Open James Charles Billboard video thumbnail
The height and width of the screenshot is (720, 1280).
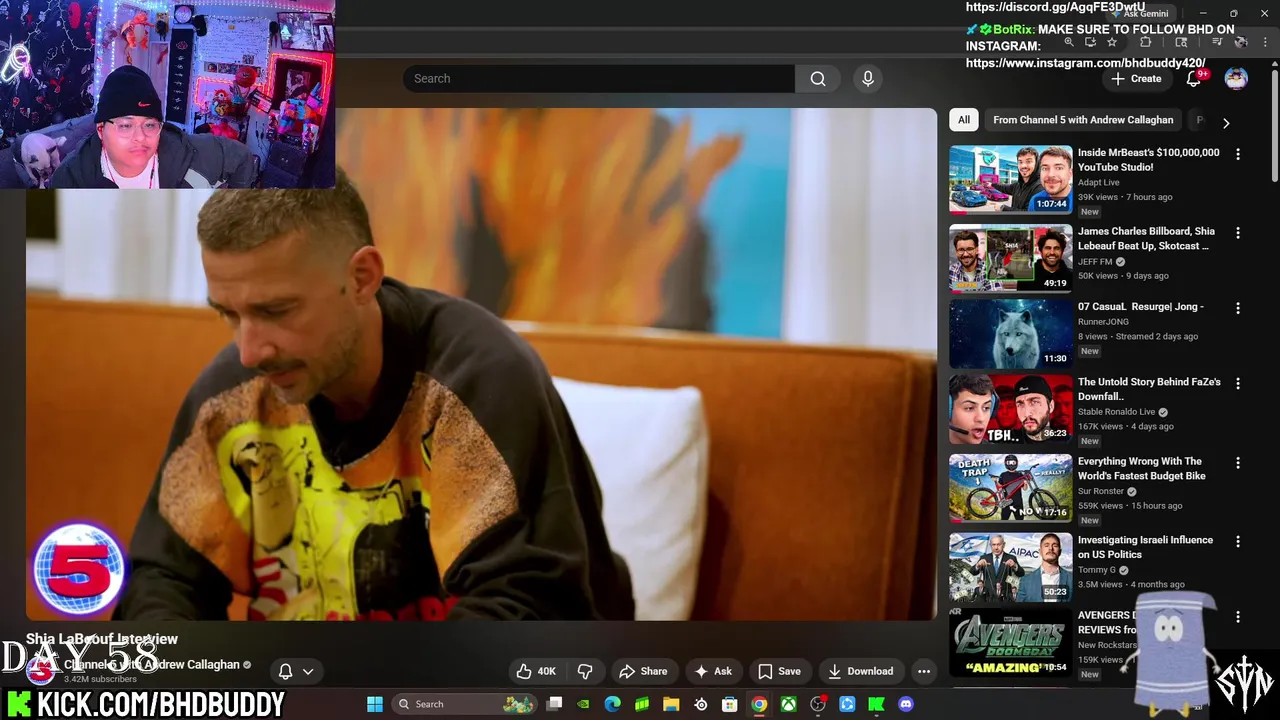tap(1010, 258)
